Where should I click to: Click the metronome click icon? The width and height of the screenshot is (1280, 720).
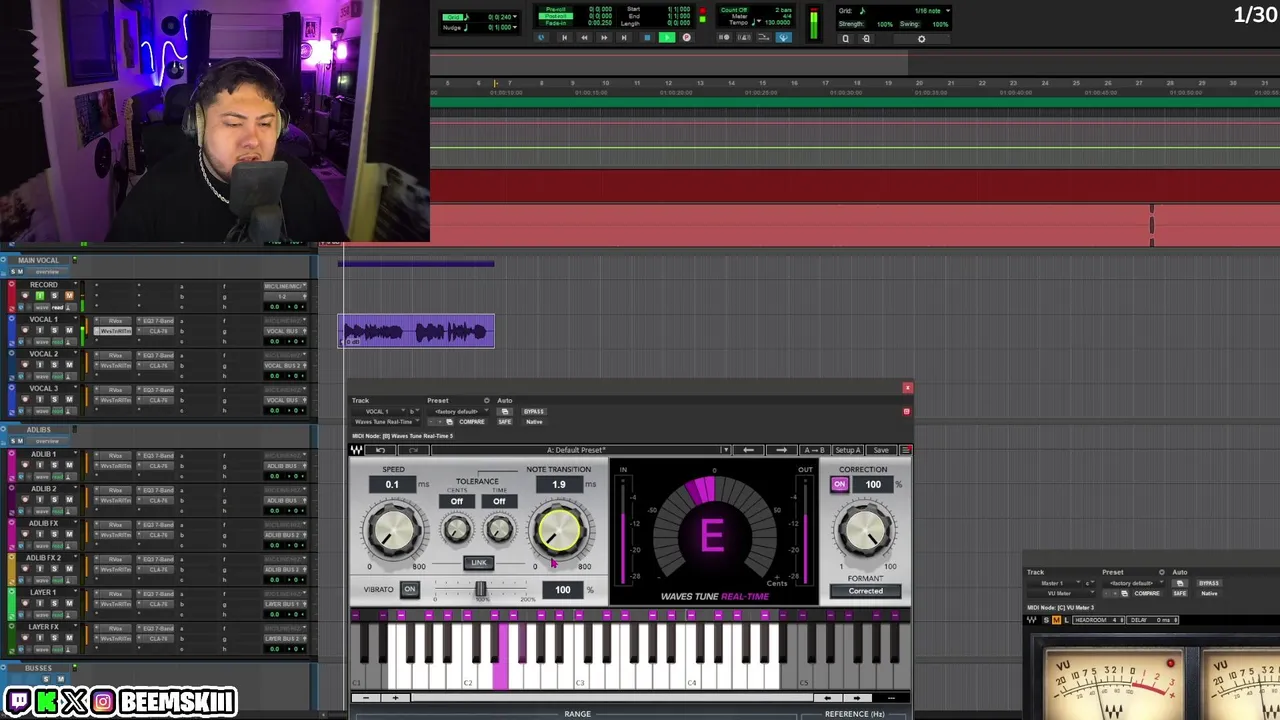coord(744,38)
